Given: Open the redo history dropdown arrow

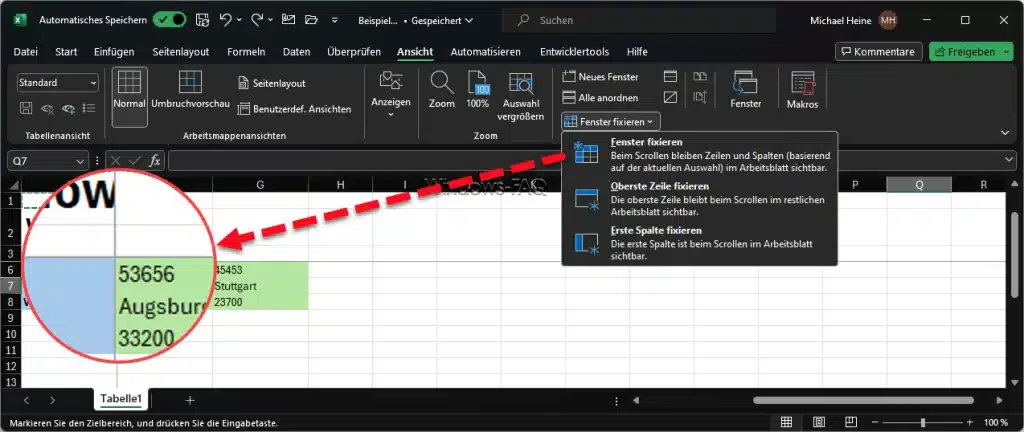Looking at the screenshot, I should point(269,20).
